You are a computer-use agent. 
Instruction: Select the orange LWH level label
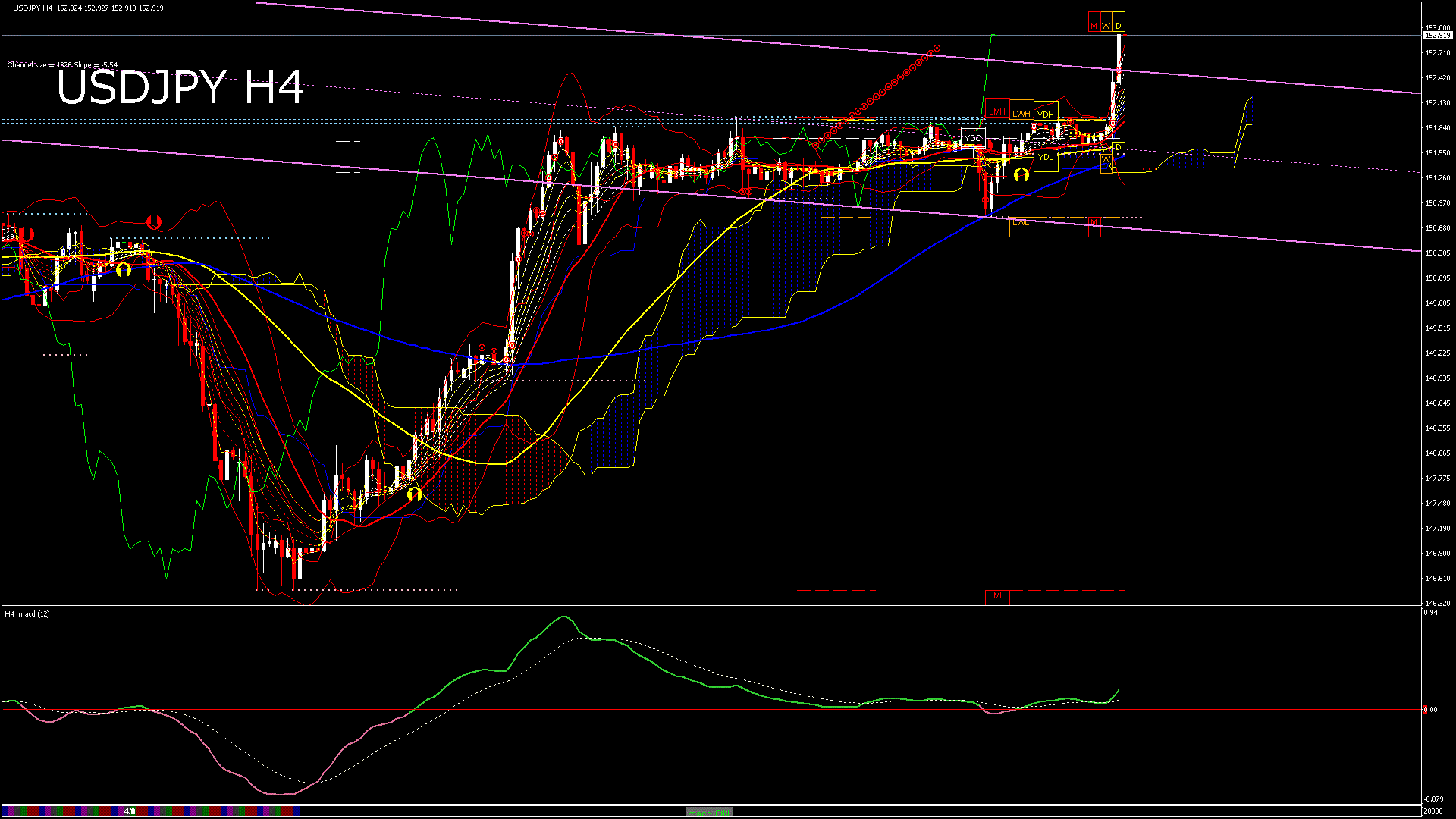pos(1021,113)
